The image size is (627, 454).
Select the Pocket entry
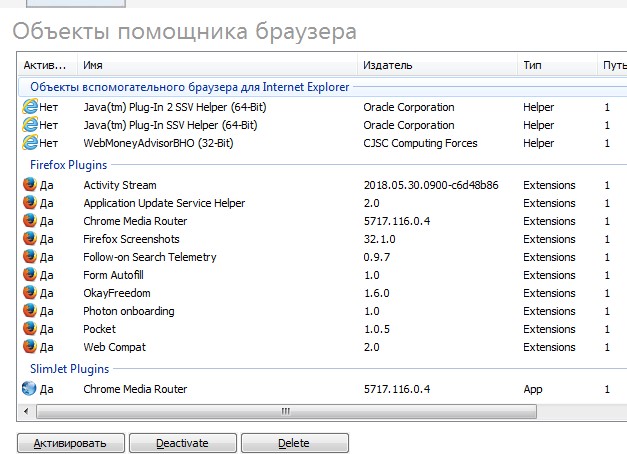click(x=99, y=329)
